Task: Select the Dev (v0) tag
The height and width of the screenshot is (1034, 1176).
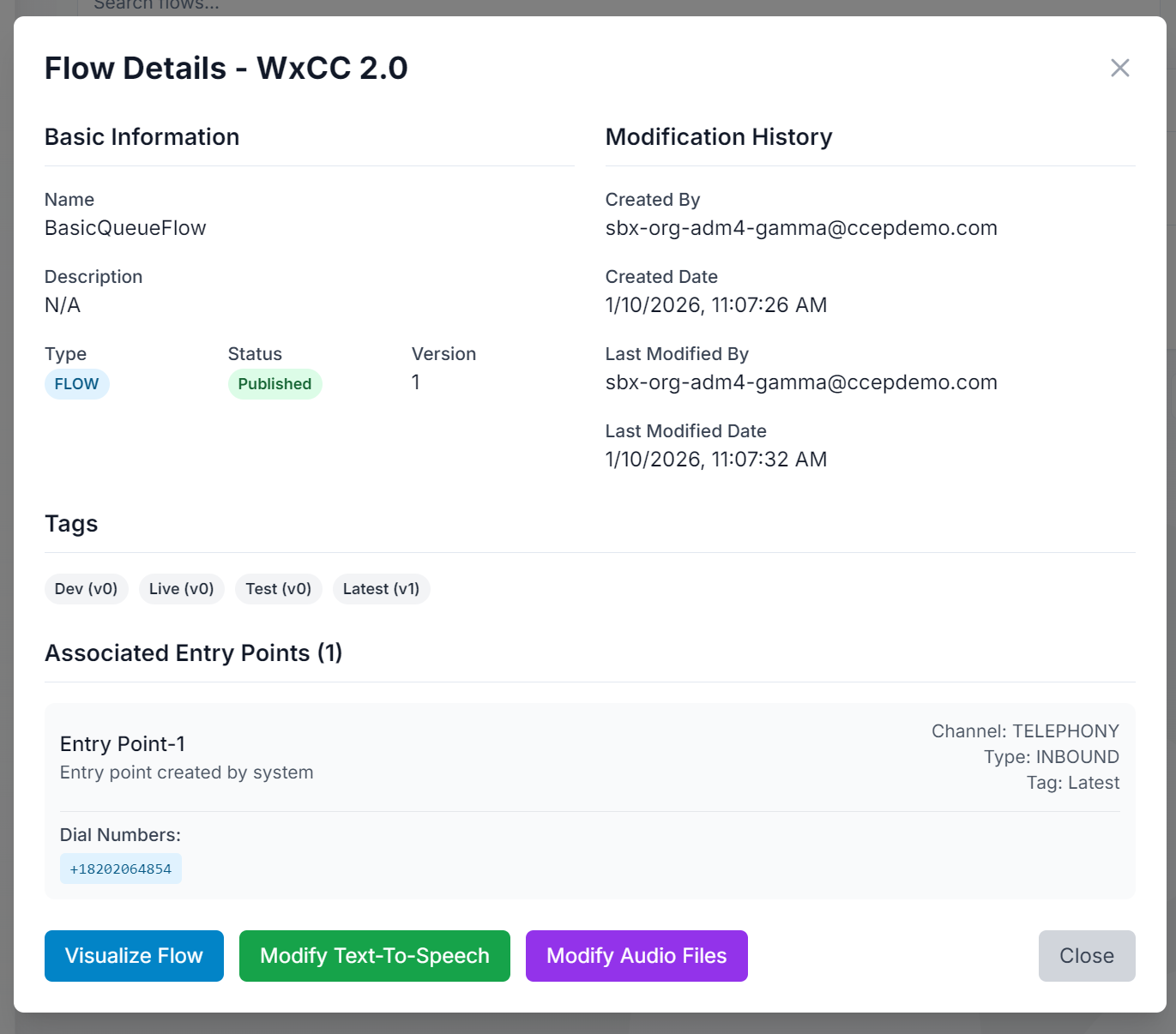Action: point(86,589)
